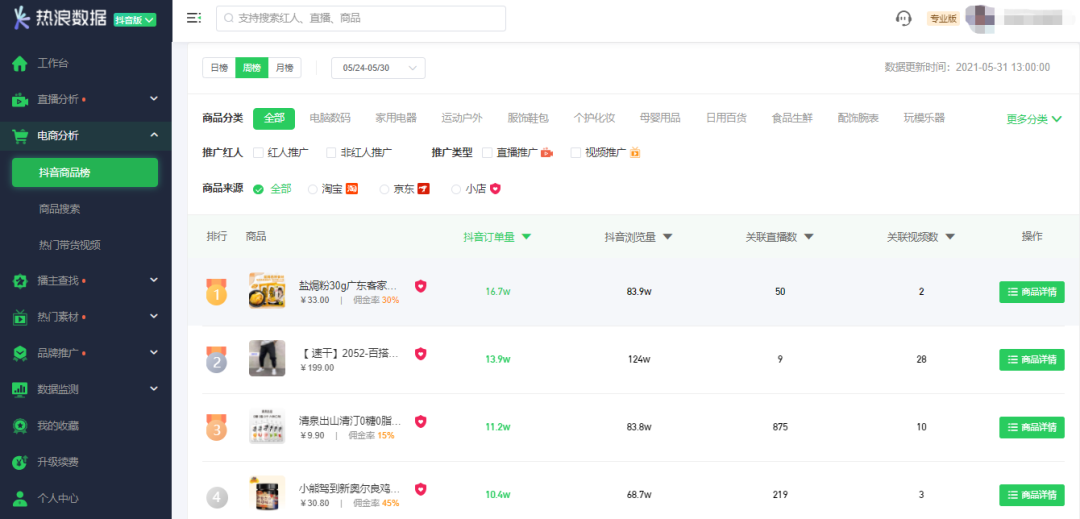Click shield icon beside 盐焗粉30g product
The image size is (1080, 519).
(x=421, y=286)
